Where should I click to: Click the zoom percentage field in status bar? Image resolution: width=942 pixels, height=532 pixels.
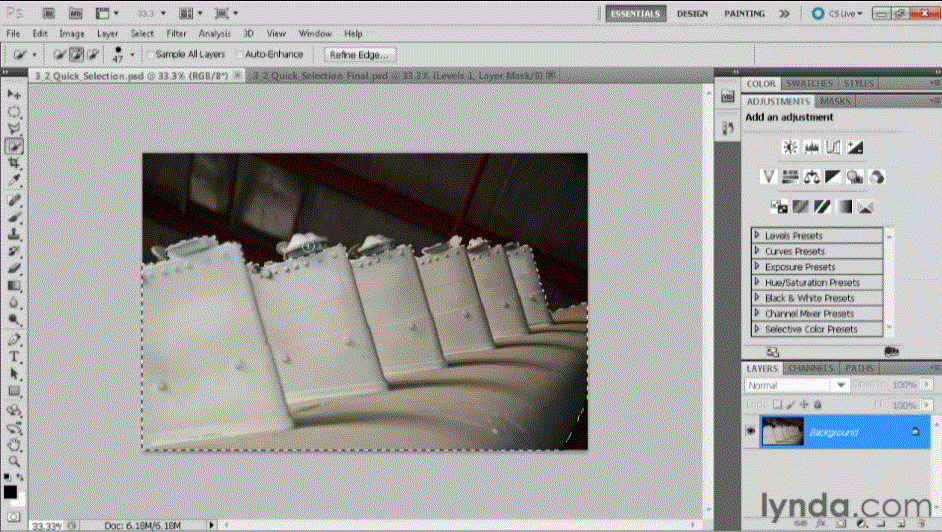pyautogui.click(x=45, y=525)
